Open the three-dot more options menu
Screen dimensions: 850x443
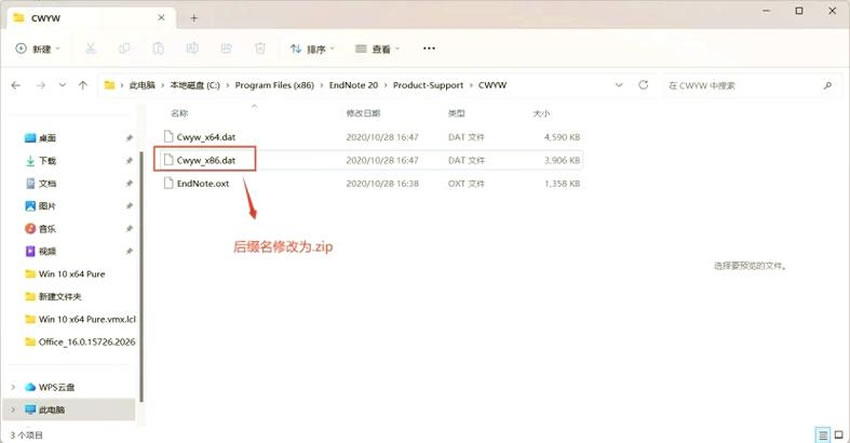[x=429, y=48]
